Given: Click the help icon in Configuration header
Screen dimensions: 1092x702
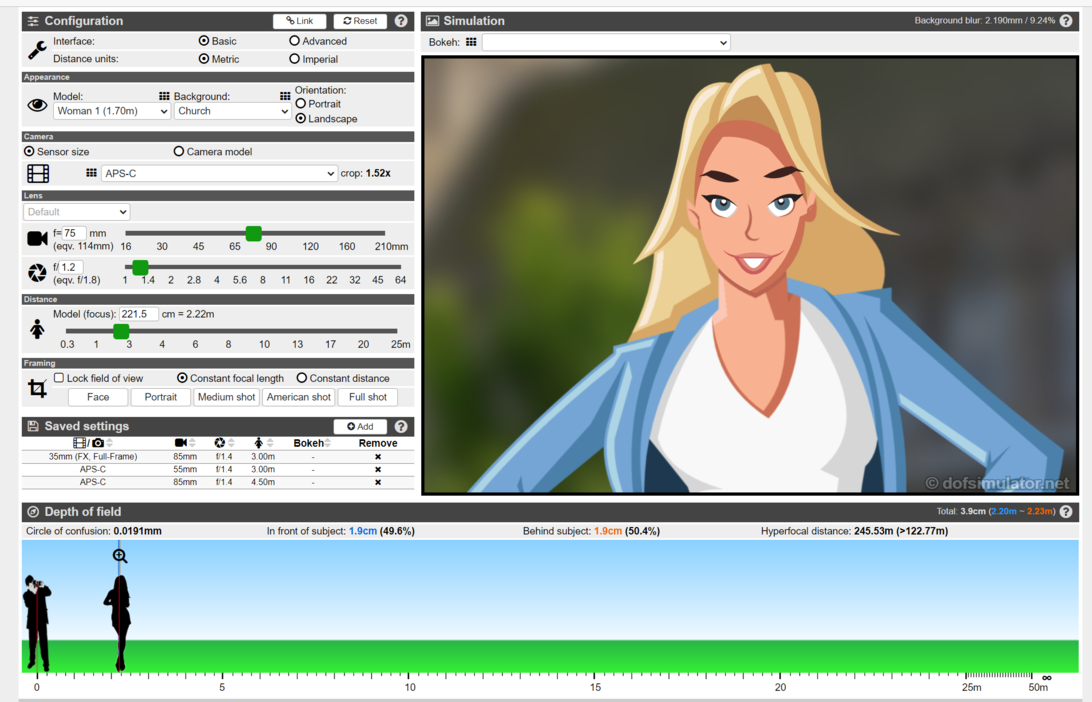Looking at the screenshot, I should pyautogui.click(x=401, y=21).
